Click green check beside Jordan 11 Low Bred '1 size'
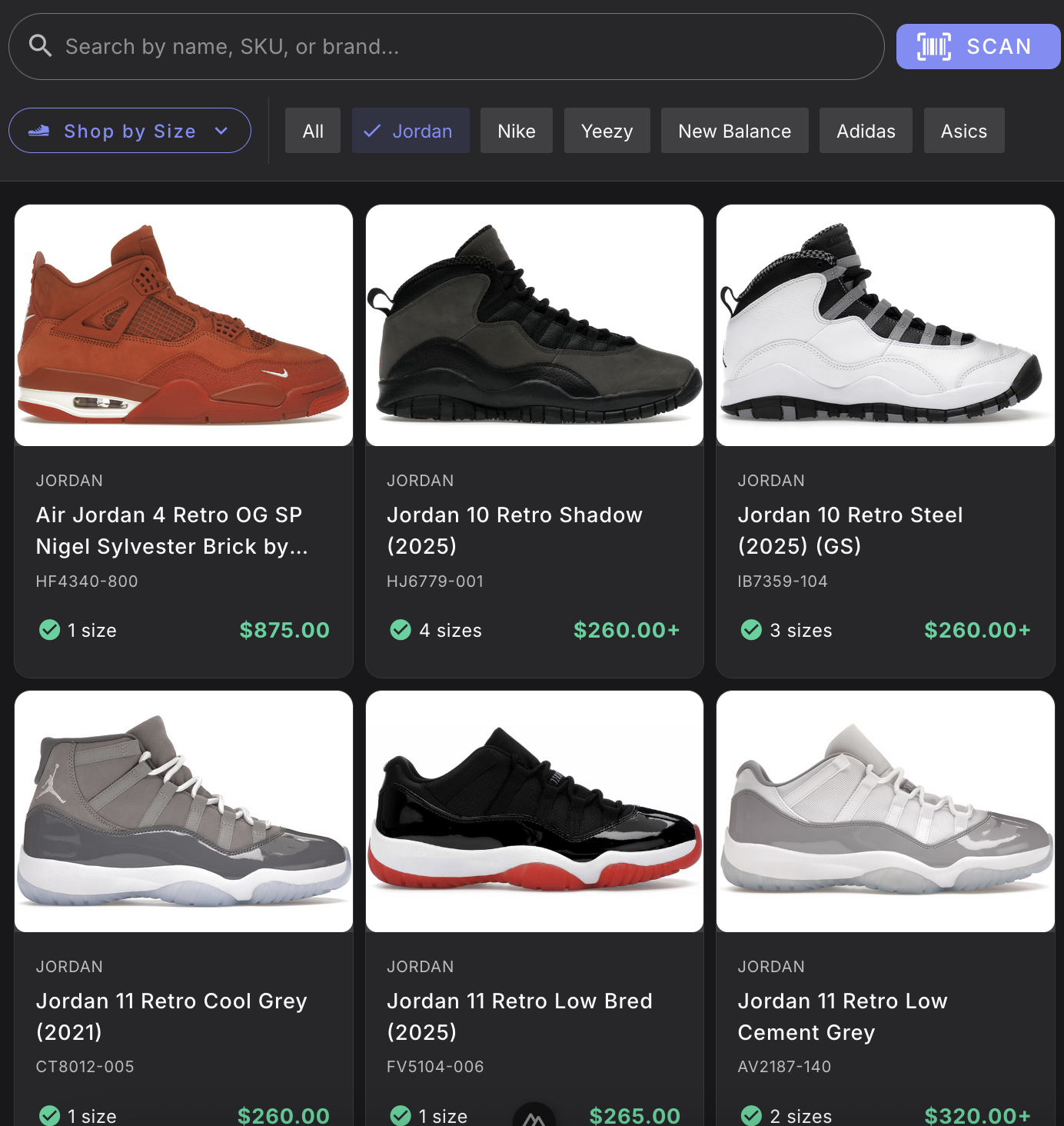Image resolution: width=1064 pixels, height=1126 pixels. click(x=401, y=1115)
